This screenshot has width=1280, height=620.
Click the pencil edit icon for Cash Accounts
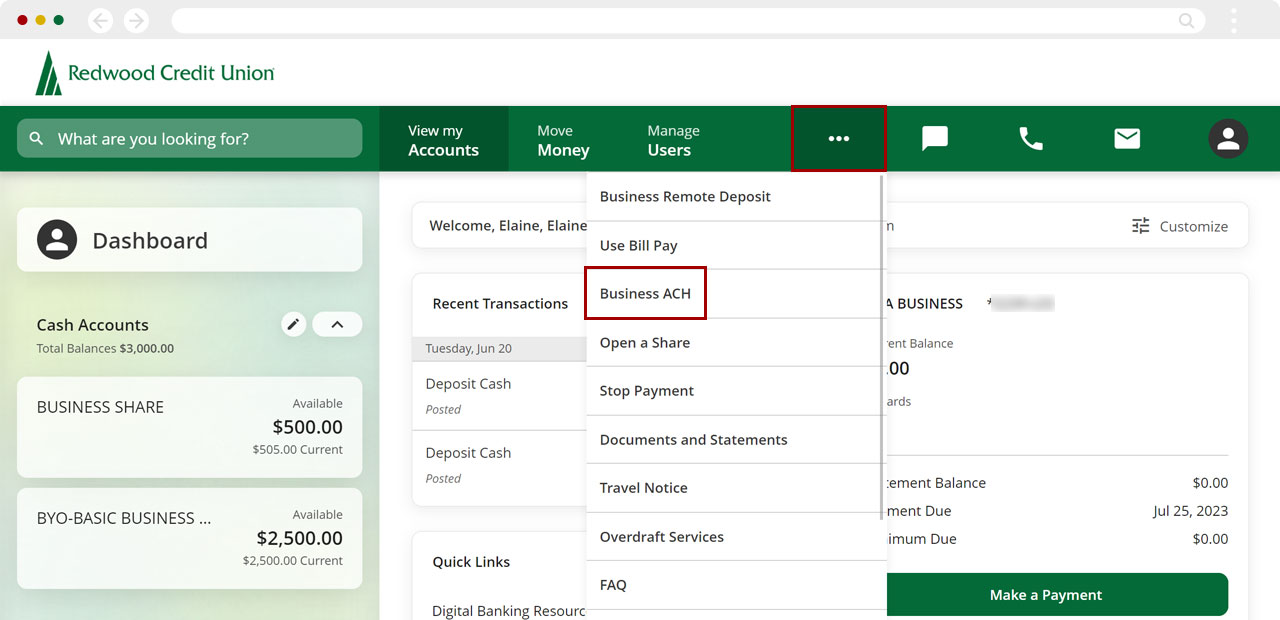[293, 324]
